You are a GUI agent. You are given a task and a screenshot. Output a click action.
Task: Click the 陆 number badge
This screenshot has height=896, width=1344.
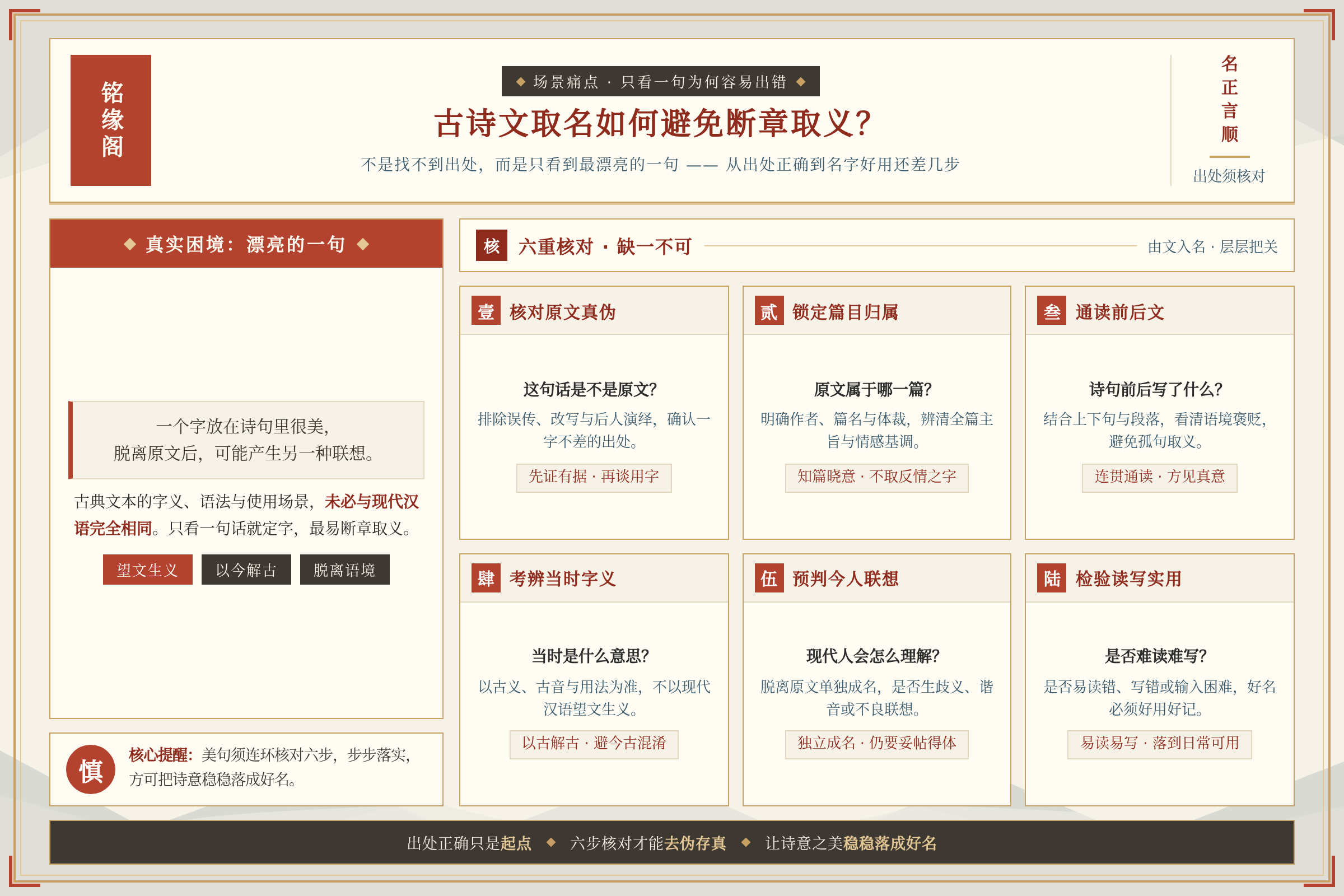[1052, 578]
